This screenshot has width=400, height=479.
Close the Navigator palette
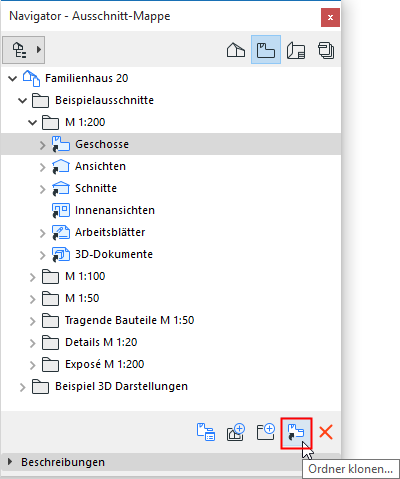click(x=330, y=17)
